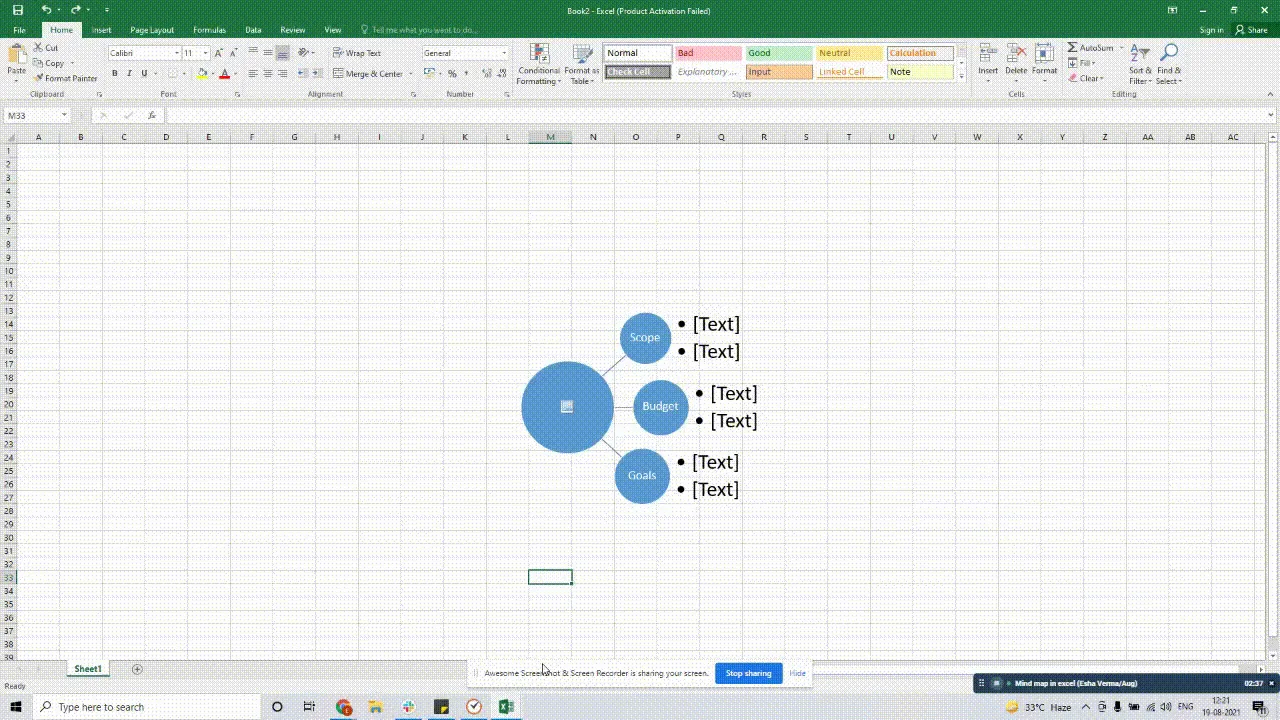This screenshot has width=1280, height=720.
Task: Toggle italic formatting
Action: pos(130,73)
